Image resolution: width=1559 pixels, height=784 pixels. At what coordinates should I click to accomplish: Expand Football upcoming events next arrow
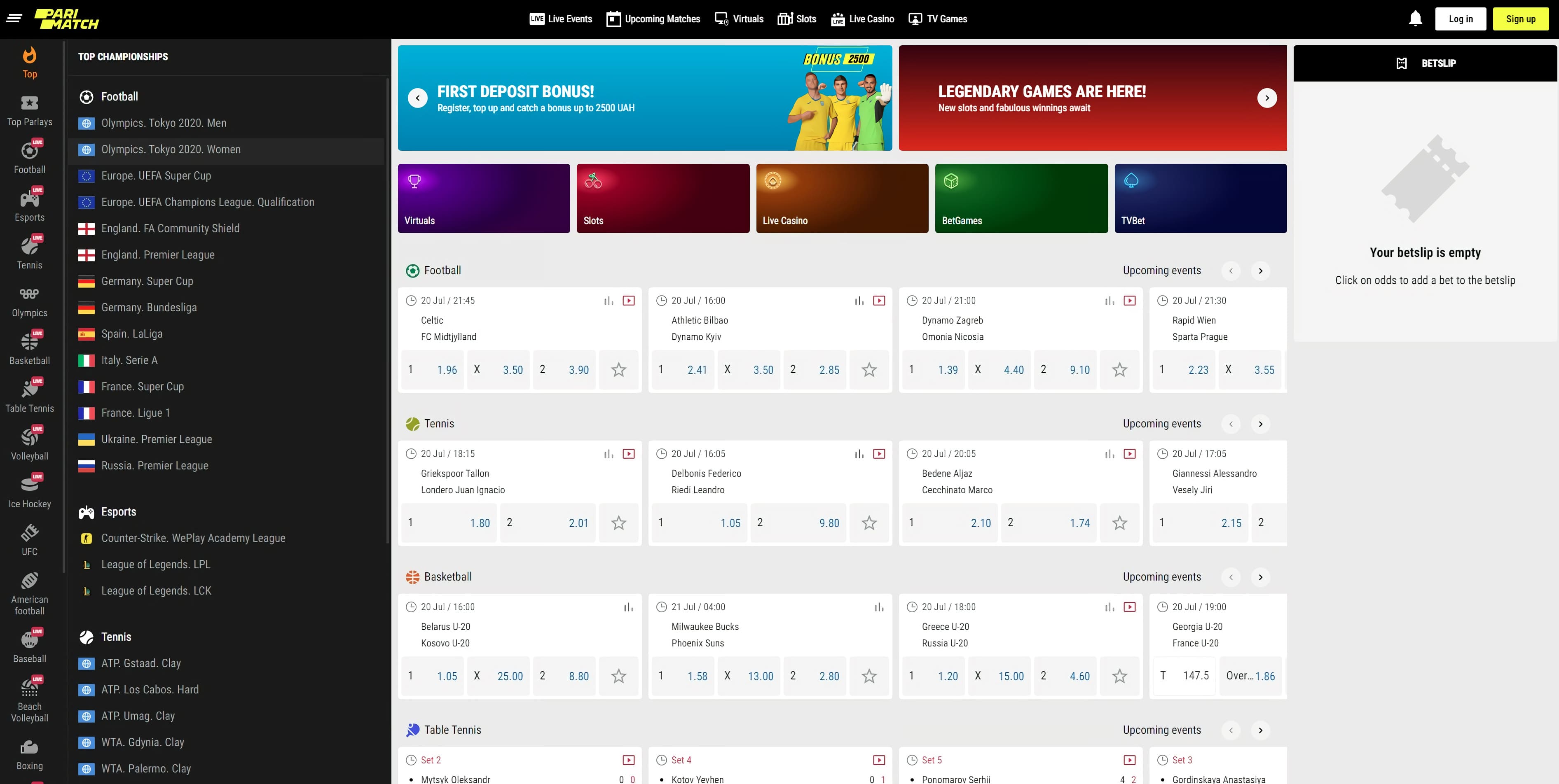point(1261,271)
